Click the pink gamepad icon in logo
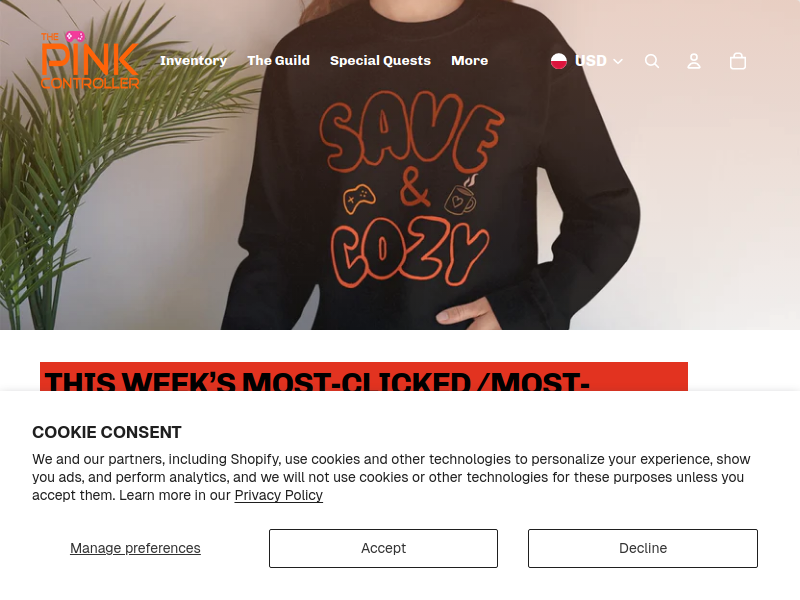This screenshot has height=600, width=800. coord(74,36)
